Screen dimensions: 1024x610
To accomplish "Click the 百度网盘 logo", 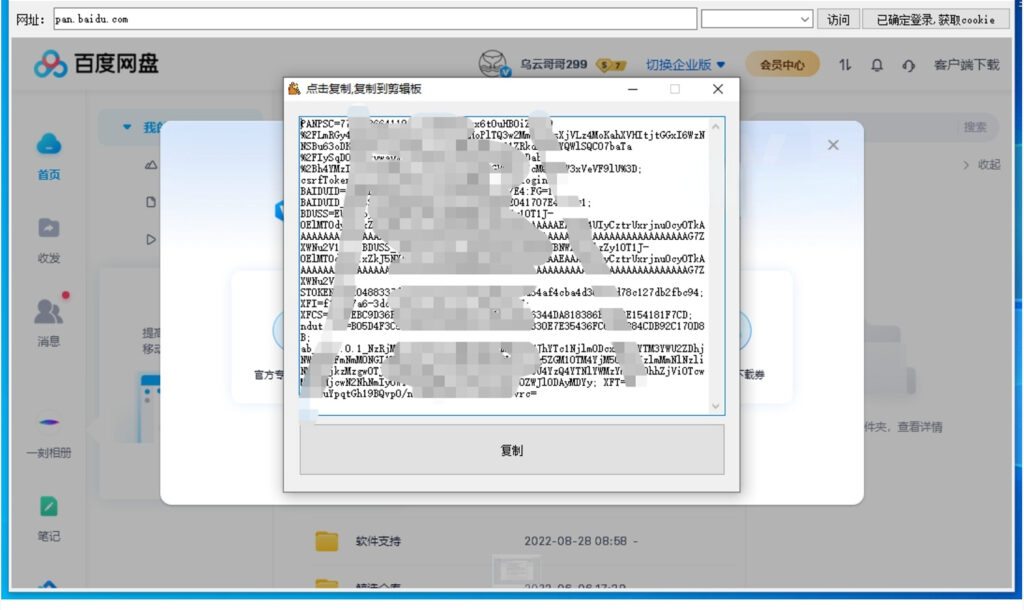I will tap(96, 64).
